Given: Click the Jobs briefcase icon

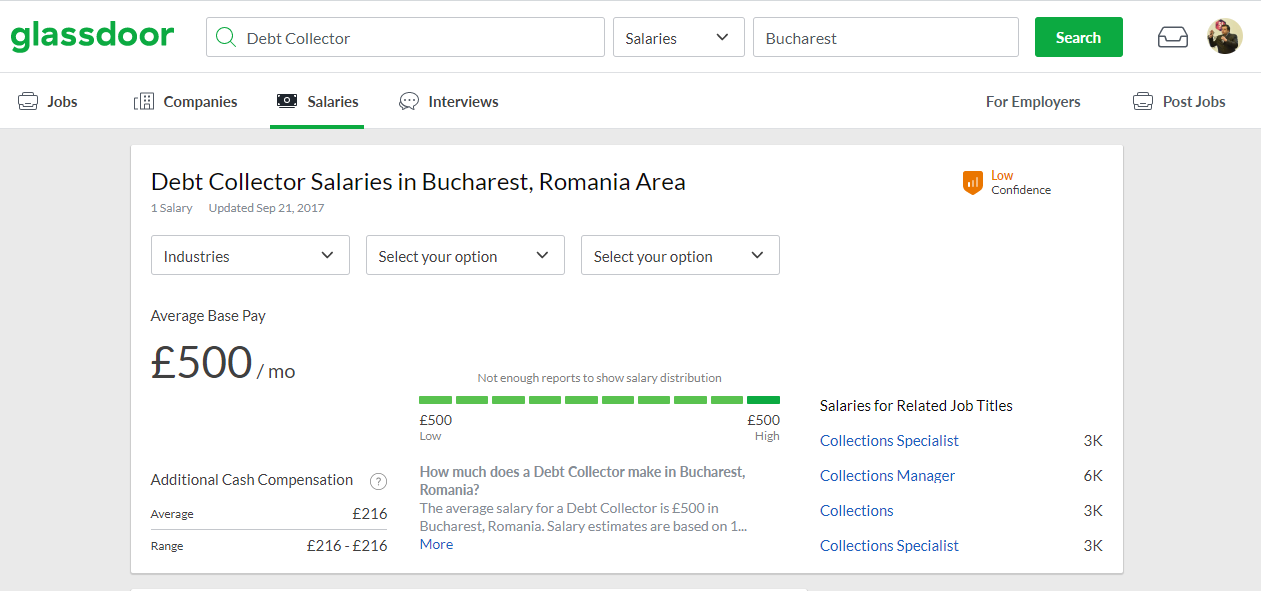Looking at the screenshot, I should pyautogui.click(x=28, y=101).
